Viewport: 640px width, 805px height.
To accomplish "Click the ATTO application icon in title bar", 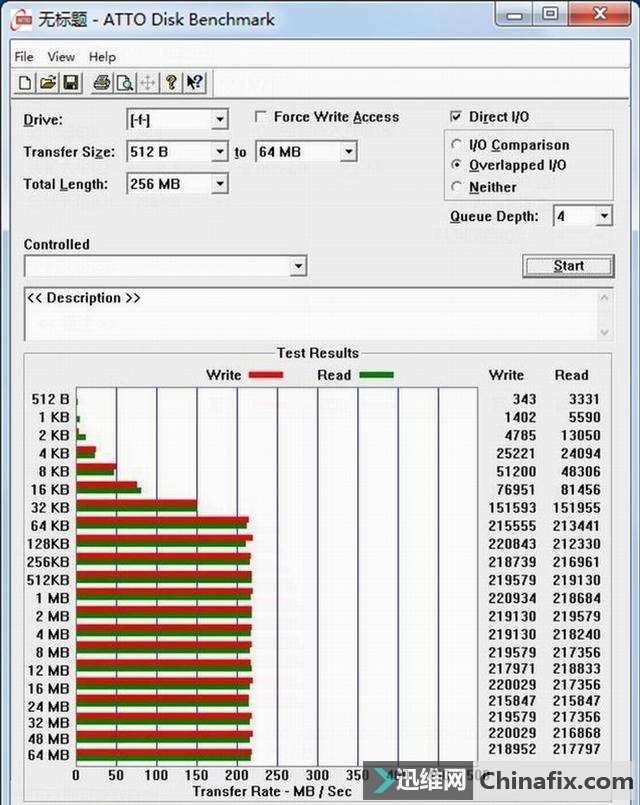I will 21,20.
